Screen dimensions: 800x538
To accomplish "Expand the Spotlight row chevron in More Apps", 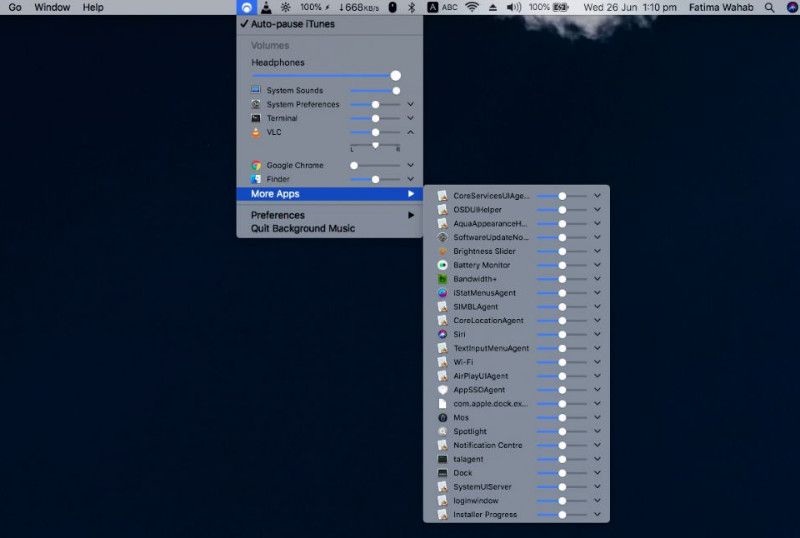I will click(597, 431).
